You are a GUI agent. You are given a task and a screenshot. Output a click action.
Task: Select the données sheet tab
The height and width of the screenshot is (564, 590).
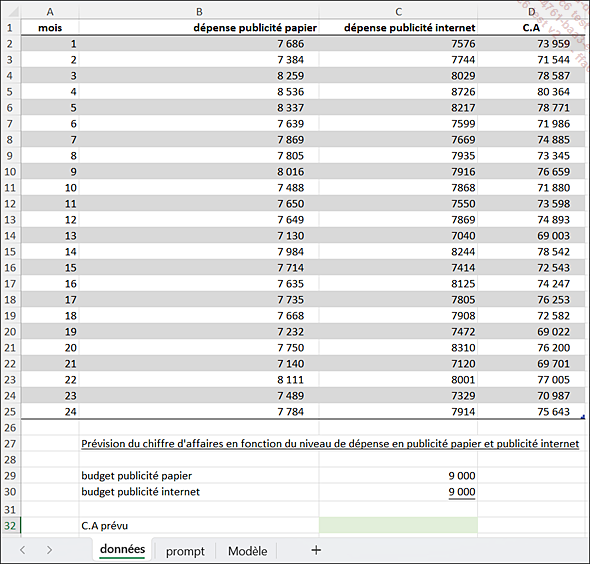click(123, 549)
